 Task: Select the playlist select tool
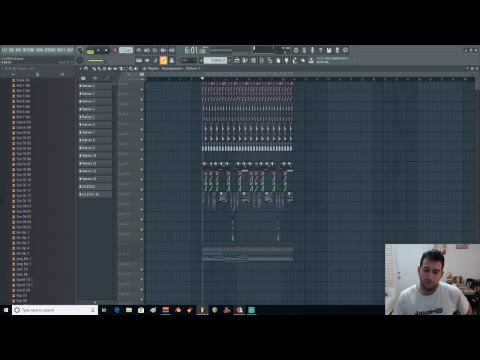coord(125,69)
